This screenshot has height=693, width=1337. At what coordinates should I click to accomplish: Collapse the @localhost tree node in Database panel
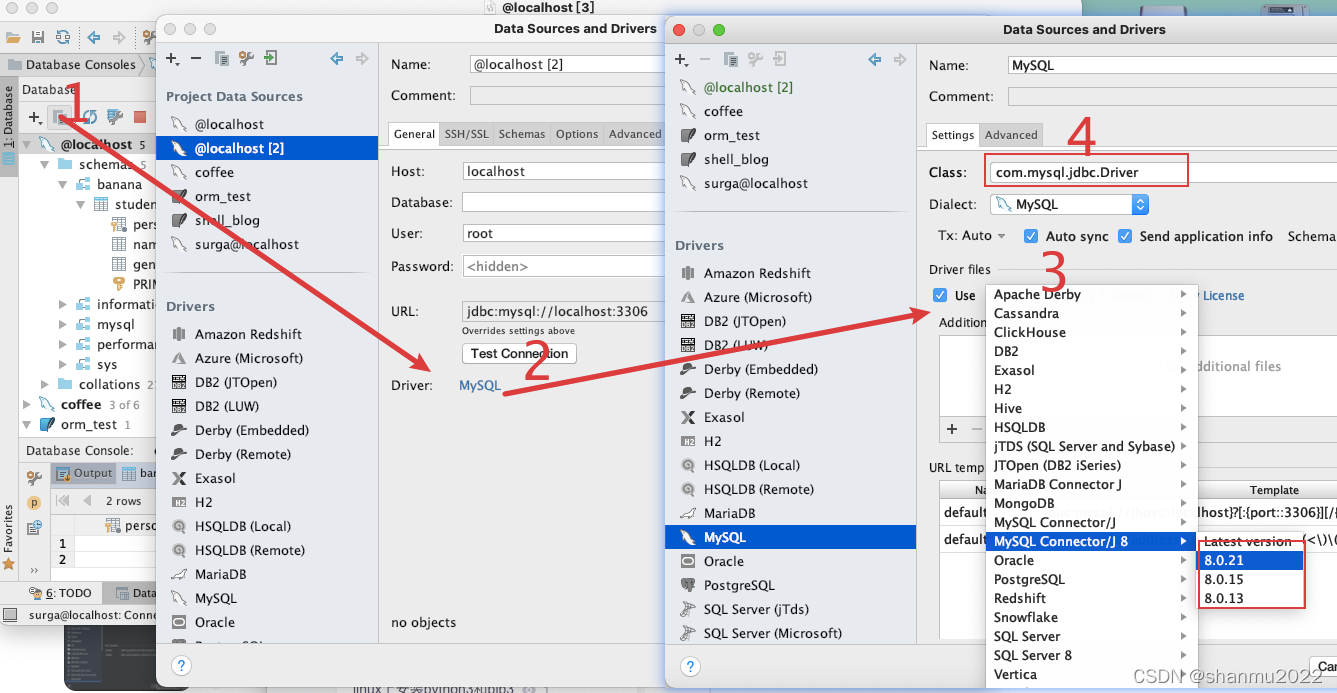tap(27, 144)
